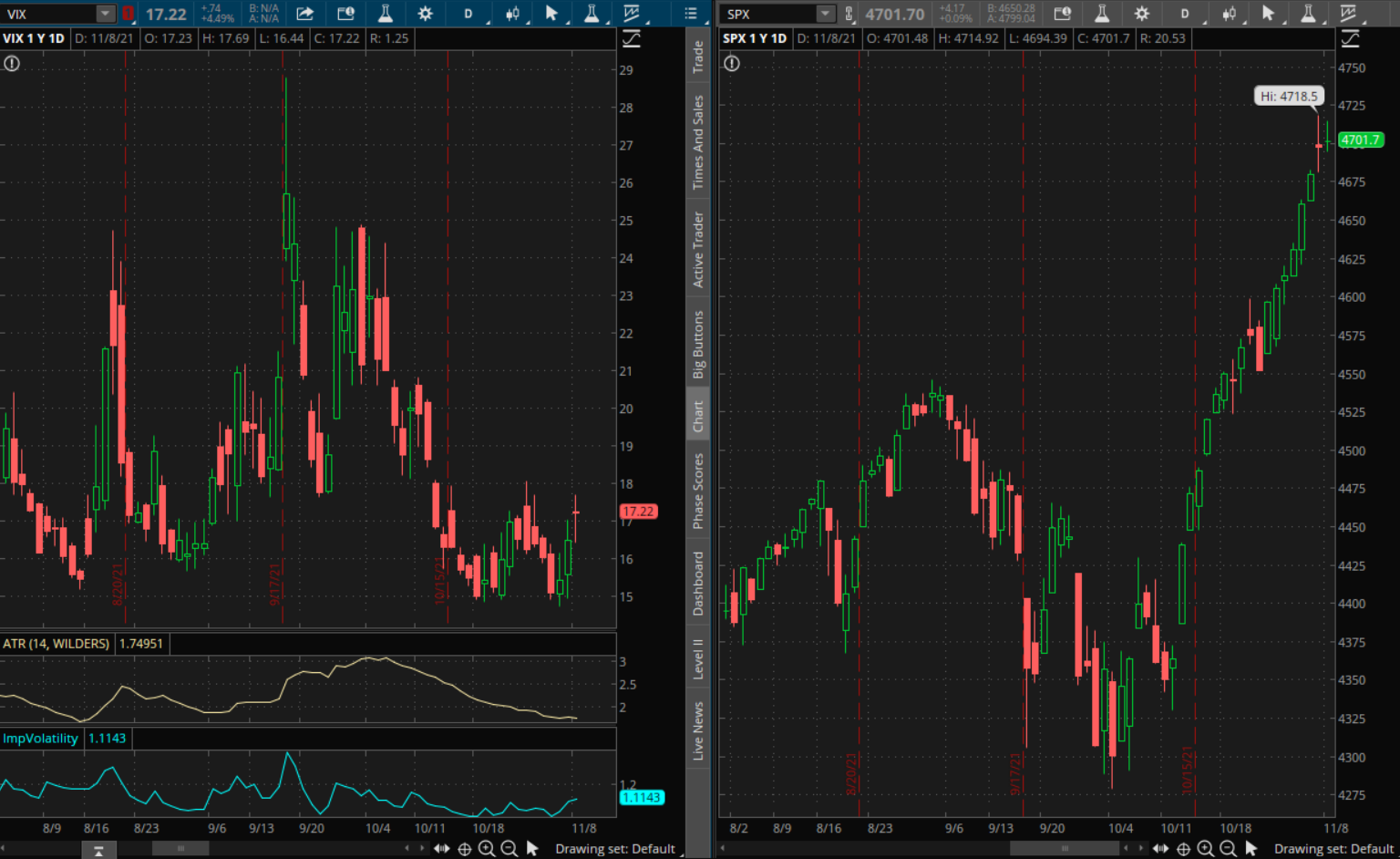This screenshot has width=1400, height=859.
Task: Open Times And Sales sidebar tab
Action: click(x=698, y=142)
